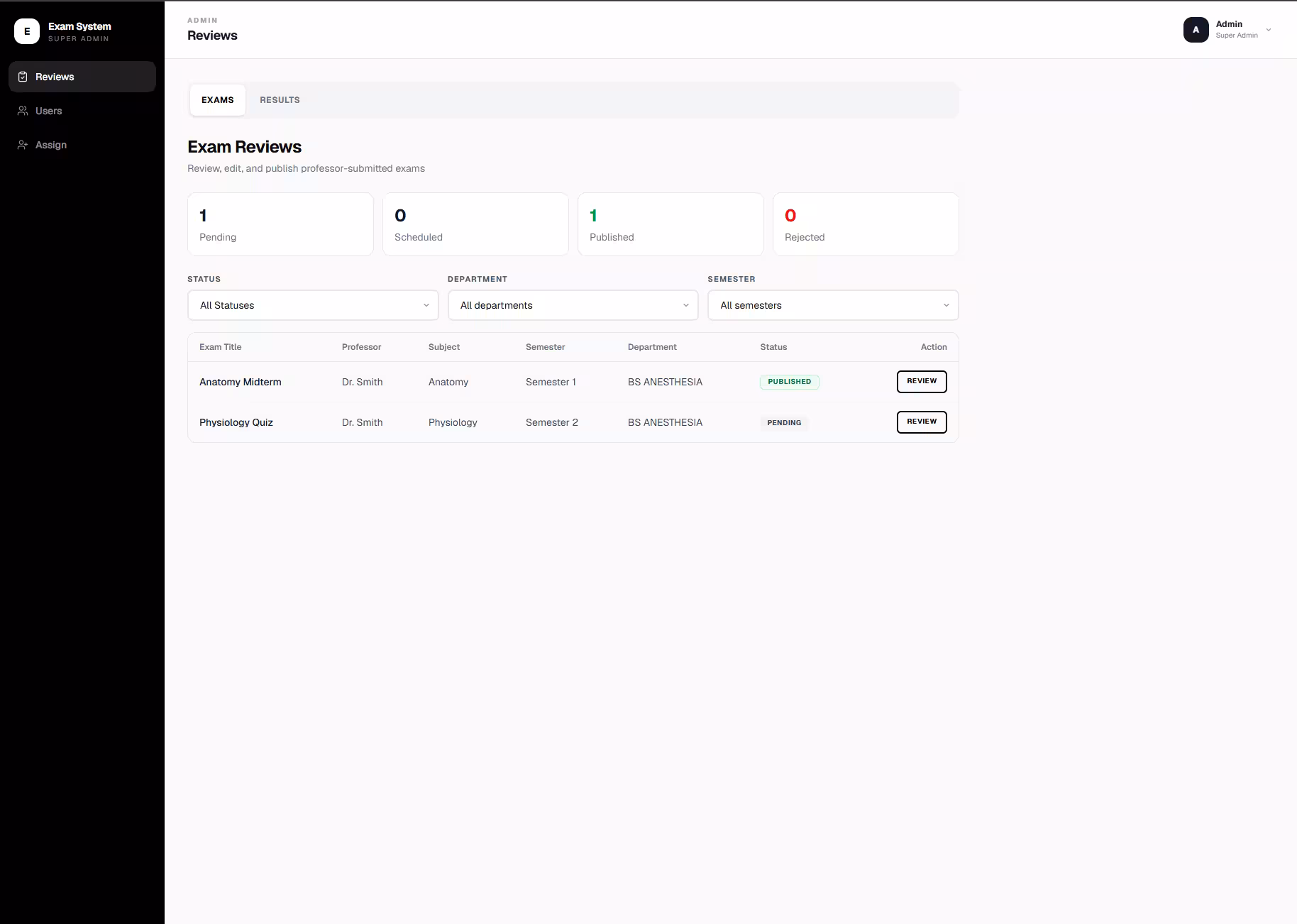Click the Anatomy Midterm title cell
This screenshot has height=924, width=1297.
pyautogui.click(x=241, y=382)
